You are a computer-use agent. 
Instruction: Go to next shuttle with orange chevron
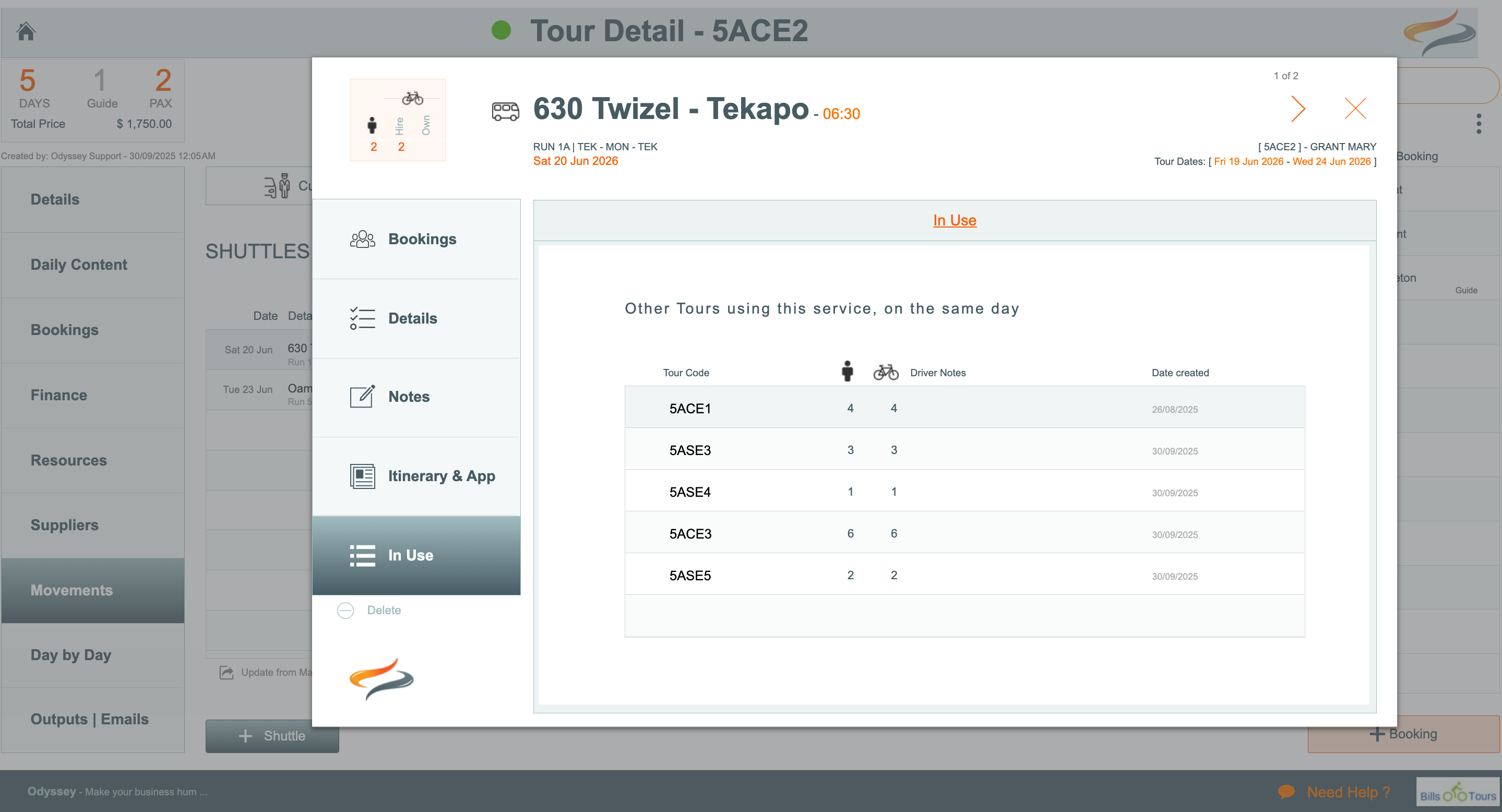pyautogui.click(x=1297, y=109)
